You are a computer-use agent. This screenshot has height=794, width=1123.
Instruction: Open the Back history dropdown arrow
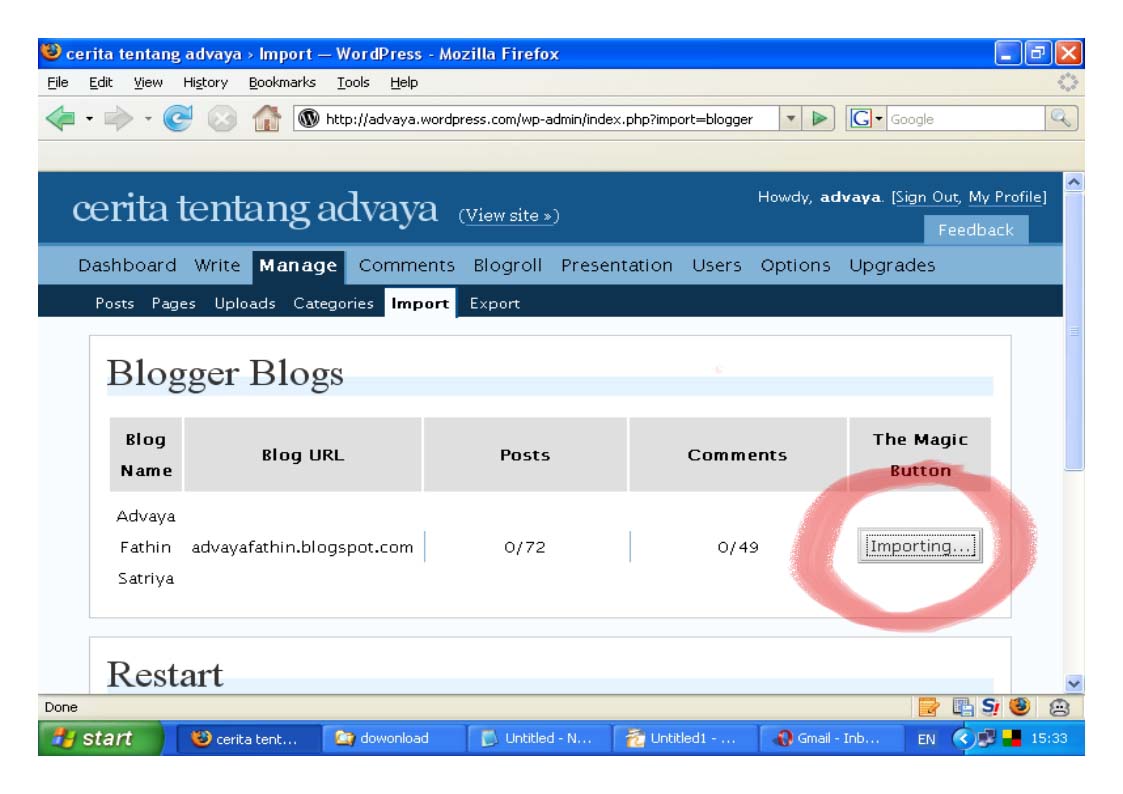click(x=89, y=119)
